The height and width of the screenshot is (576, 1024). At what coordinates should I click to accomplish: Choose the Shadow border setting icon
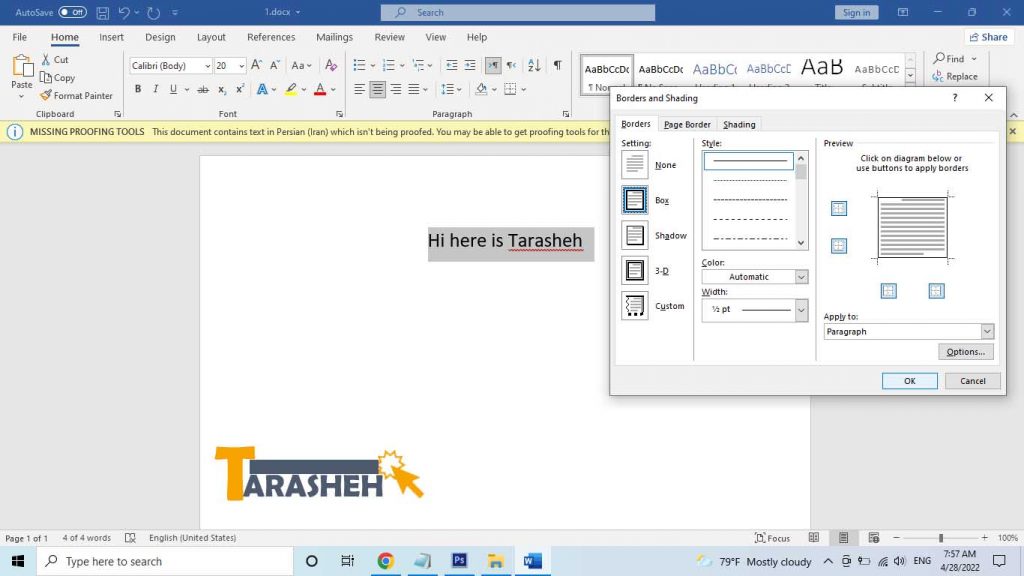coord(634,235)
